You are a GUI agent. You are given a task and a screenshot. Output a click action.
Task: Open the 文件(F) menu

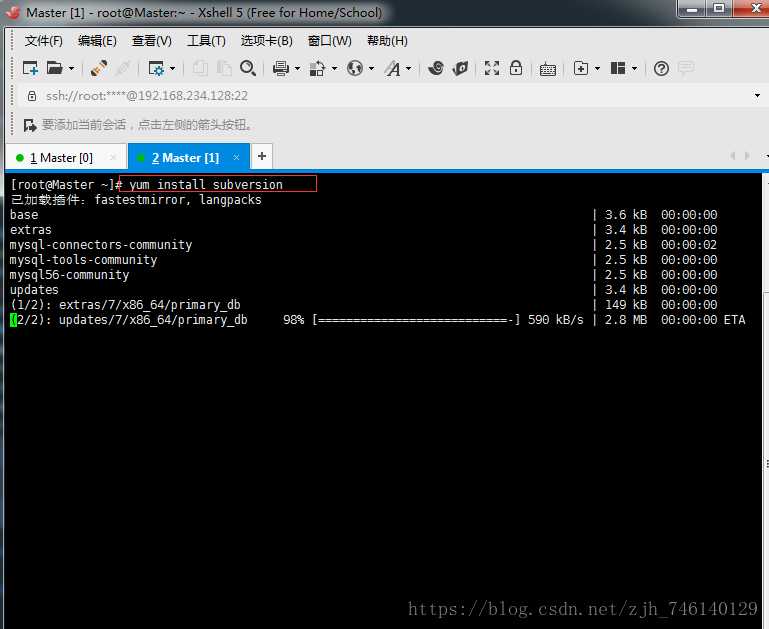(44, 41)
